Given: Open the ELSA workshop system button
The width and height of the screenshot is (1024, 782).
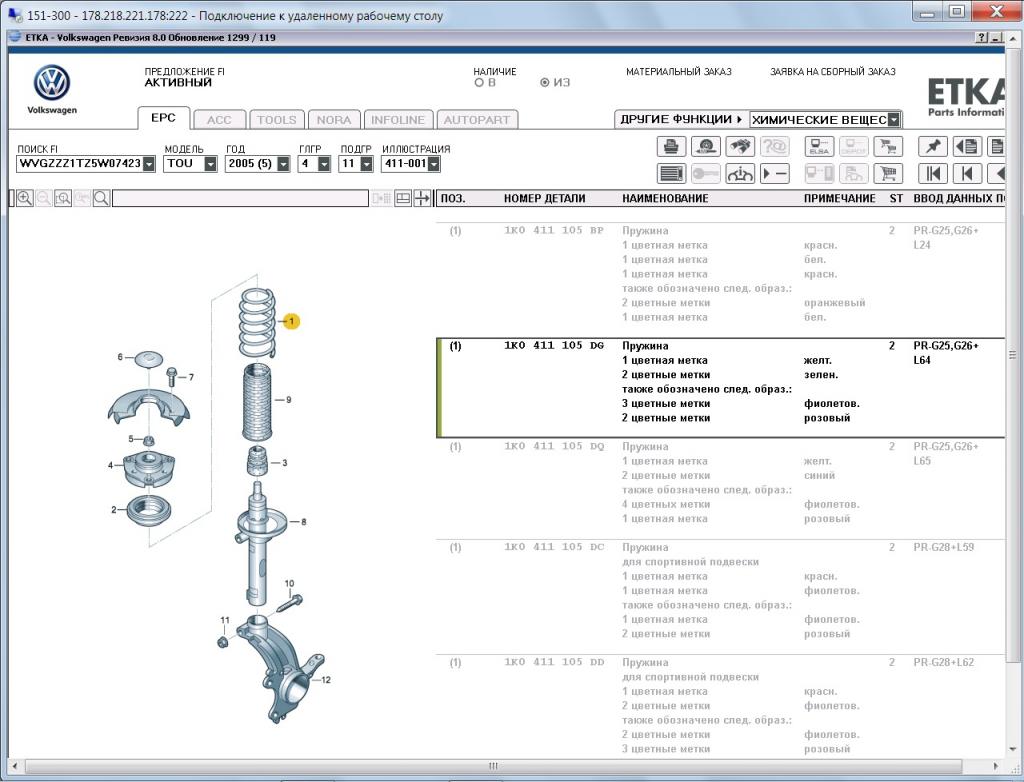Looking at the screenshot, I should pyautogui.click(x=819, y=146).
